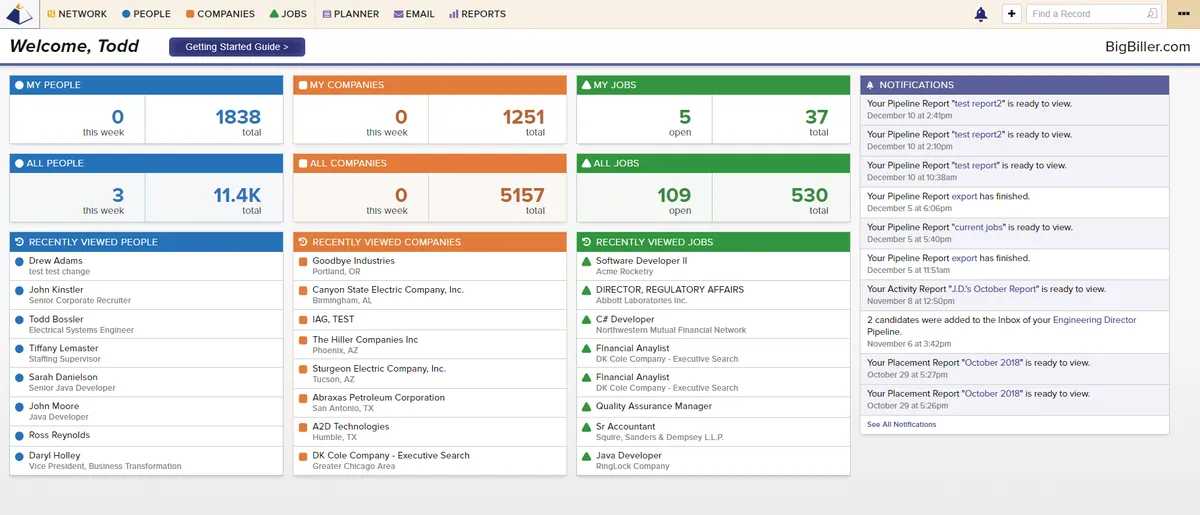This screenshot has width=1200, height=515.
Task: Click the BigBiller logo icon
Action: pos(19,14)
